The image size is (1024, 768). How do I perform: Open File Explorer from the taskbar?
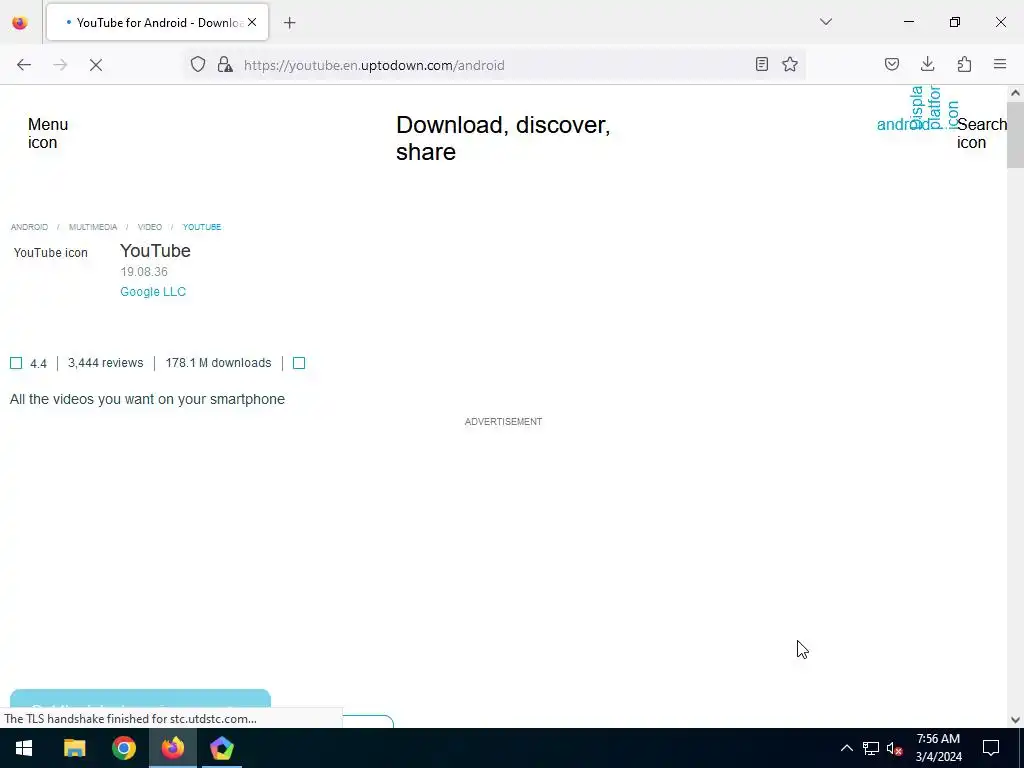pyautogui.click(x=74, y=748)
